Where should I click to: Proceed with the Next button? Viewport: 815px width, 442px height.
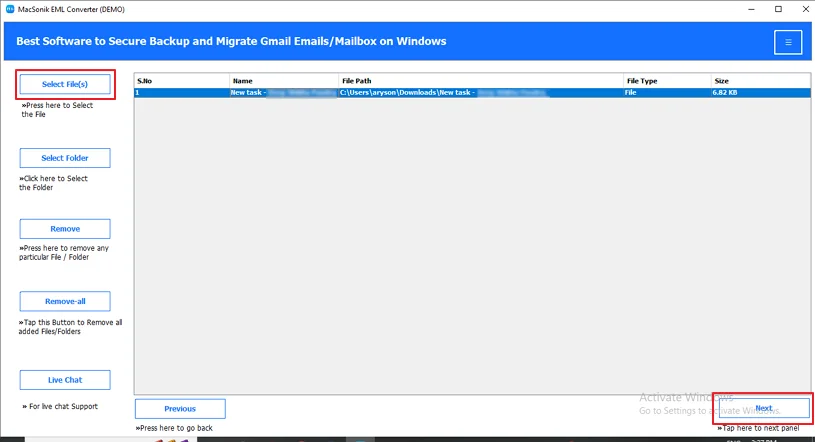click(764, 408)
